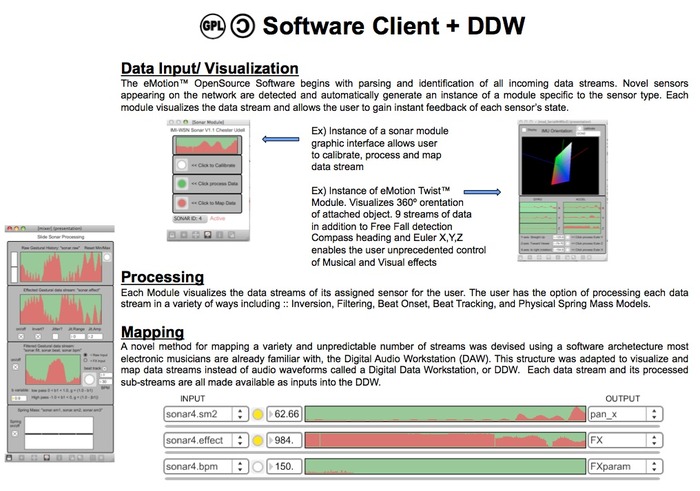This screenshot has width=700, height=491.
Task: Click the Click process Data button label
Action: point(215,184)
